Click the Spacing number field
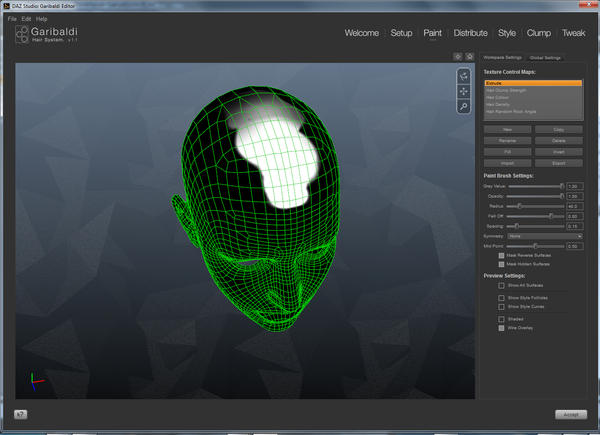 tap(575, 226)
